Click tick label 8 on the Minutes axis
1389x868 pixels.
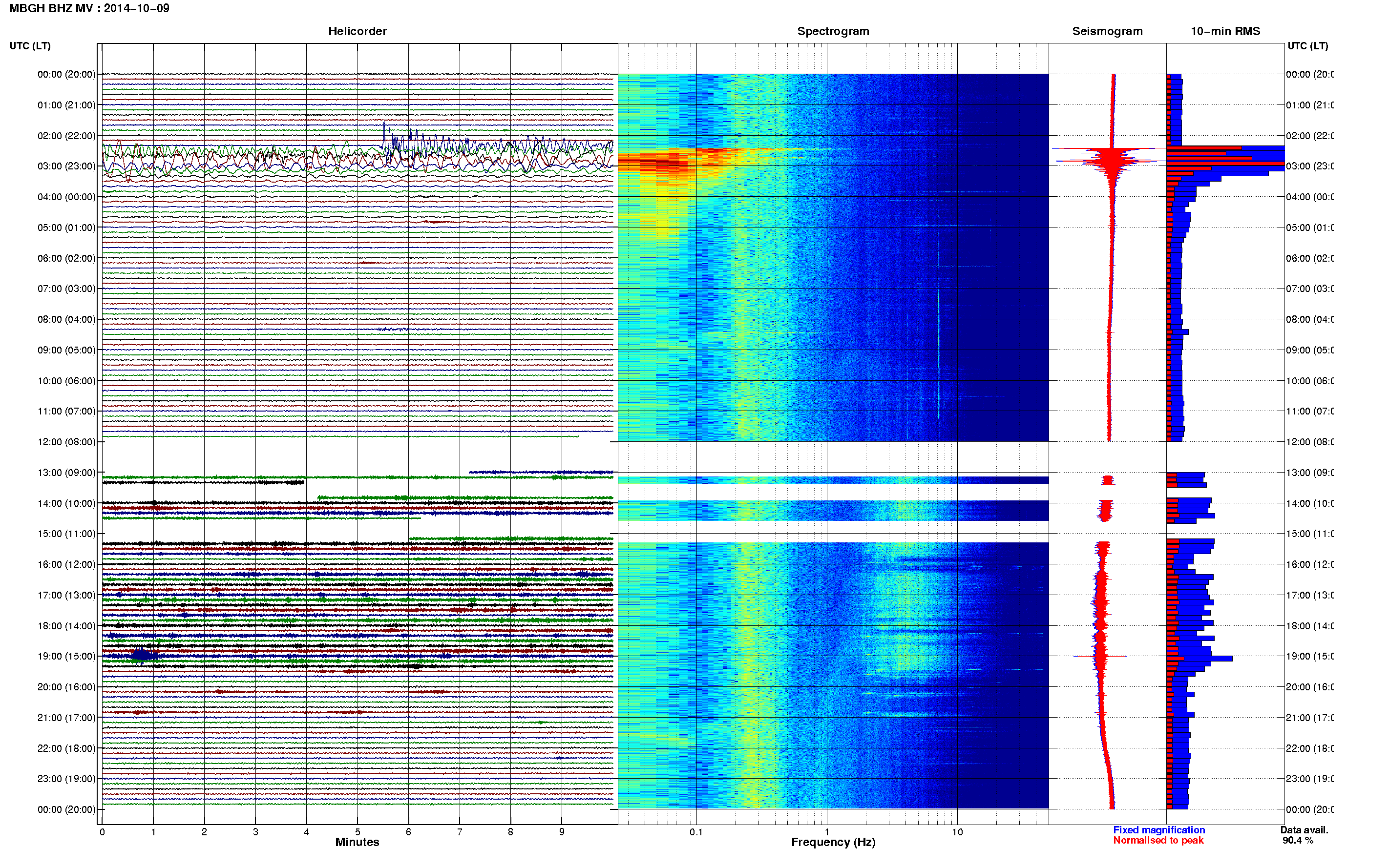[510, 832]
